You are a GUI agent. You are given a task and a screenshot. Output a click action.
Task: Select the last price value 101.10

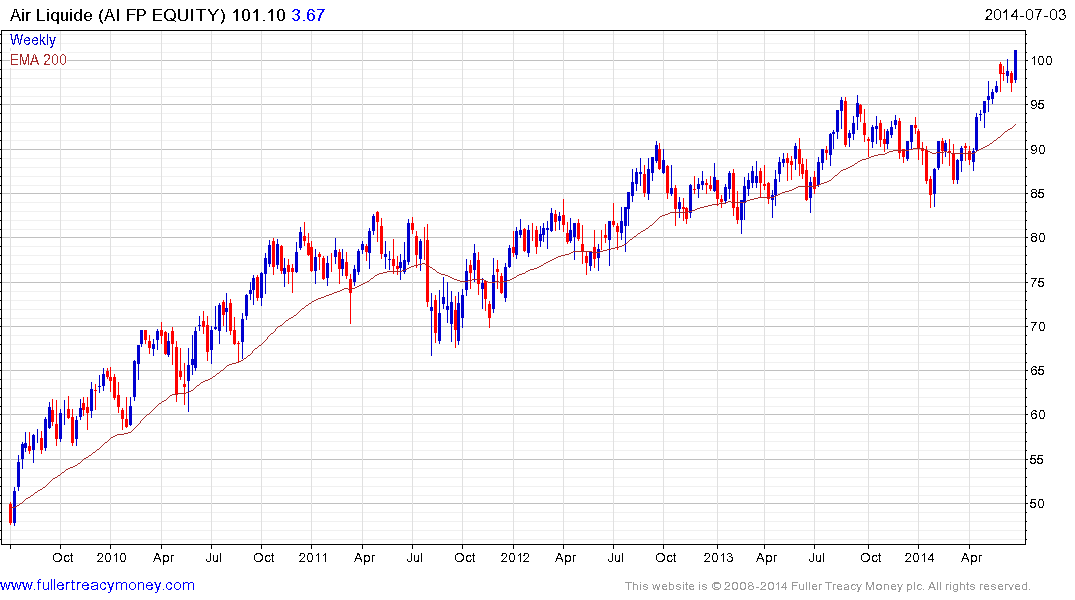(x=258, y=15)
